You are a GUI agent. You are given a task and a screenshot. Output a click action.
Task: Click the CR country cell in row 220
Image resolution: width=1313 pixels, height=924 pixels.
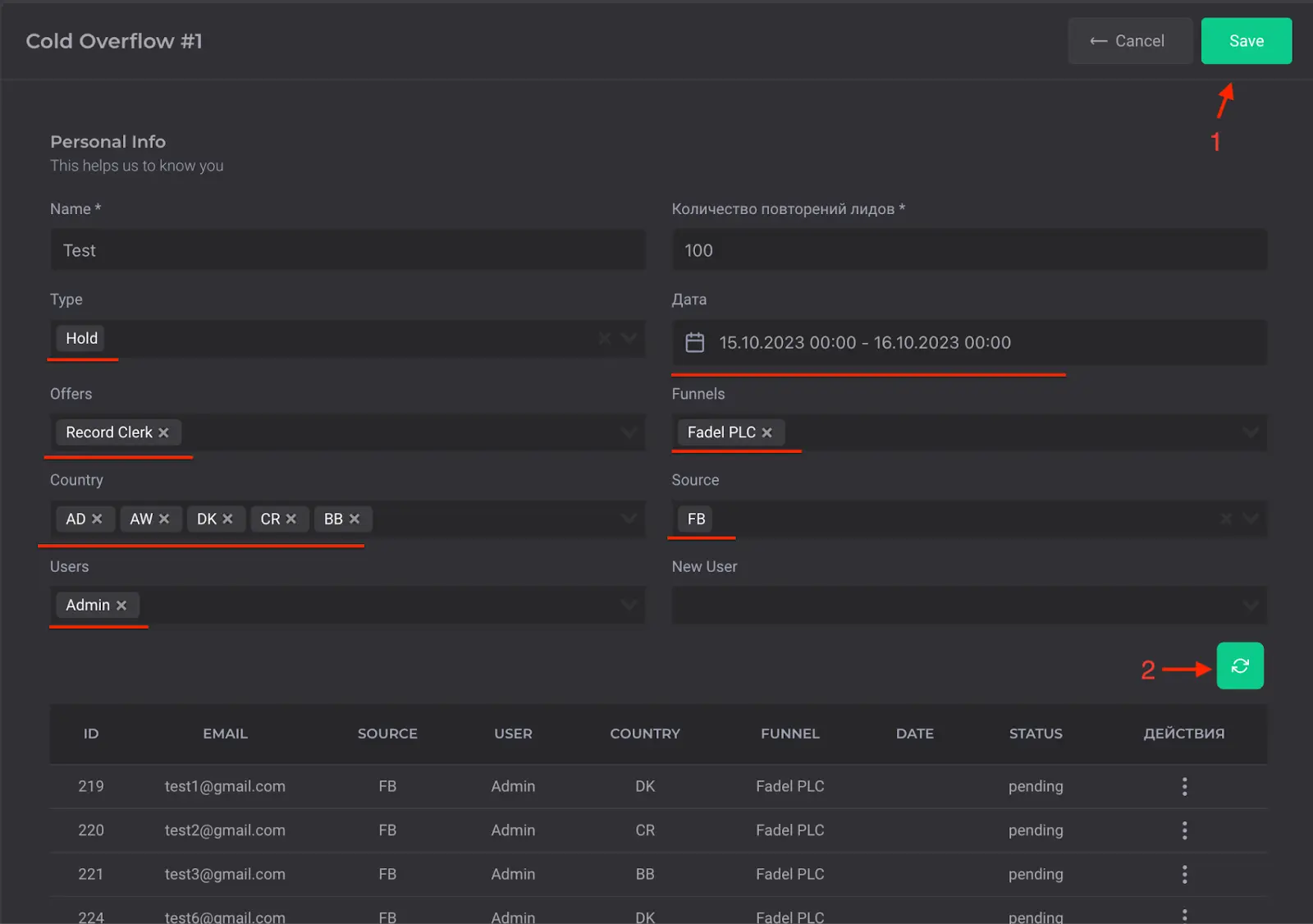pos(645,830)
